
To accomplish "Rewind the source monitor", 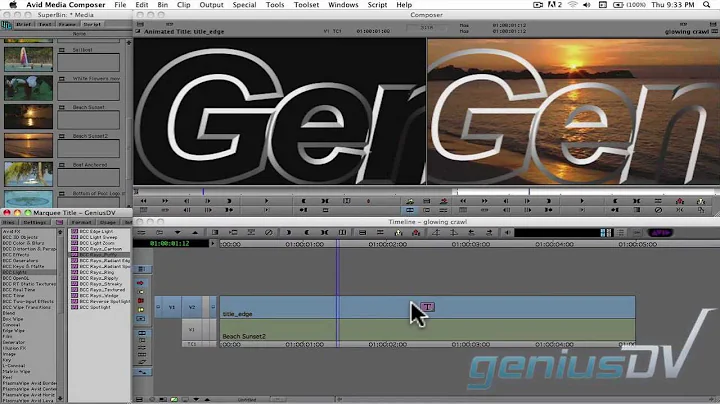I will coord(143,201).
